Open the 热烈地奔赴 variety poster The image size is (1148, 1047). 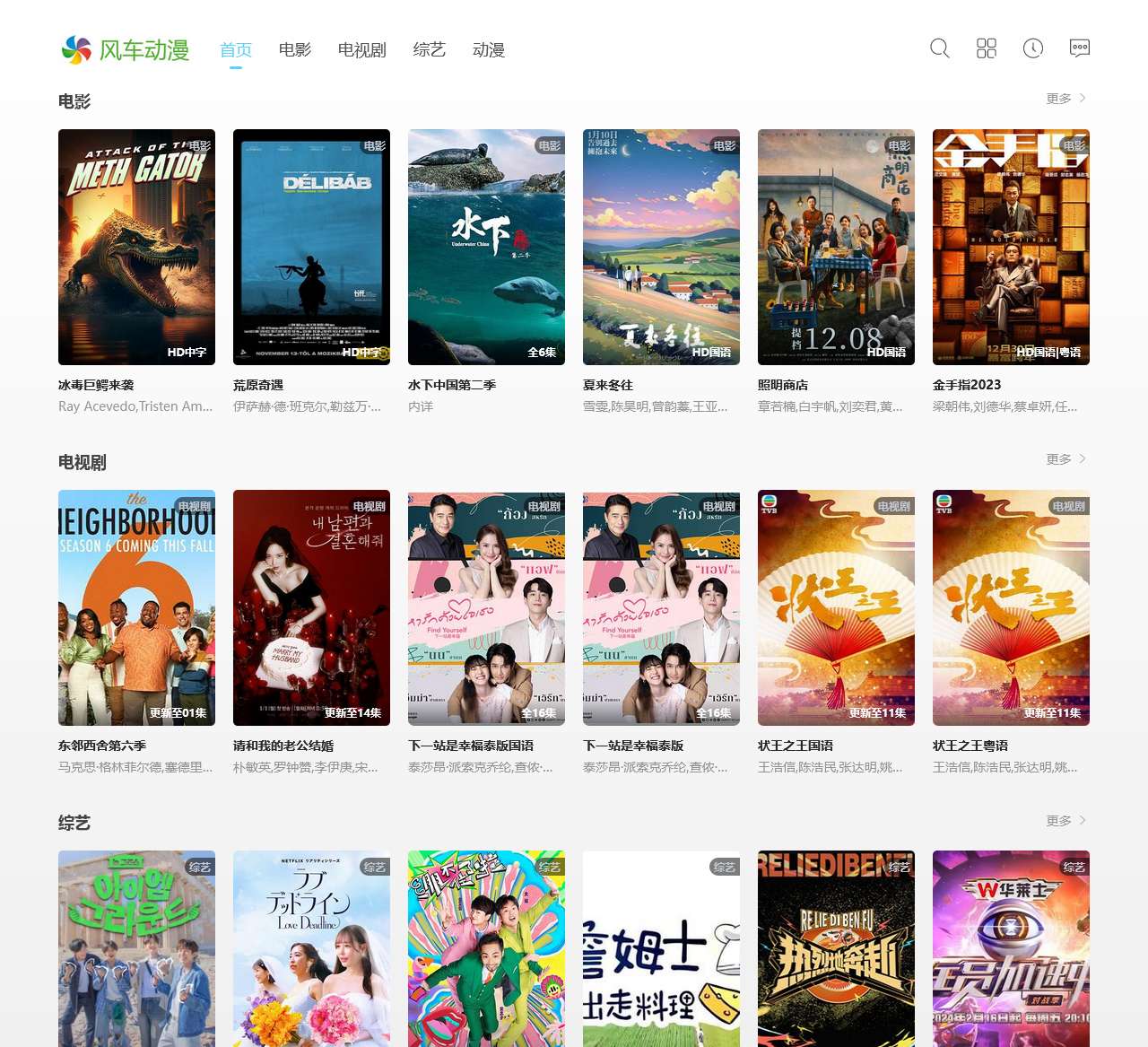[836, 948]
